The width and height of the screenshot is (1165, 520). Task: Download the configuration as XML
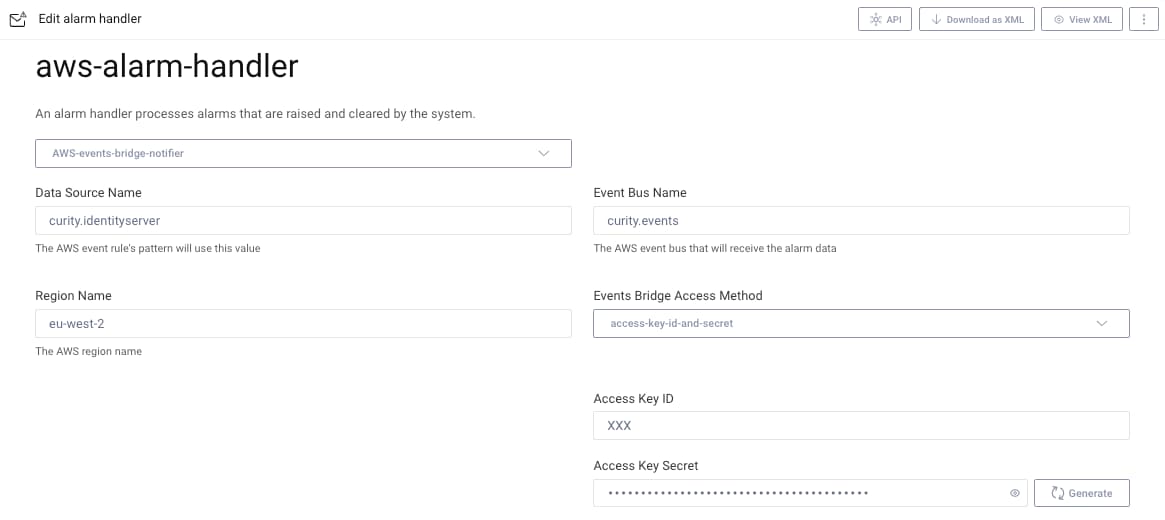point(977,20)
